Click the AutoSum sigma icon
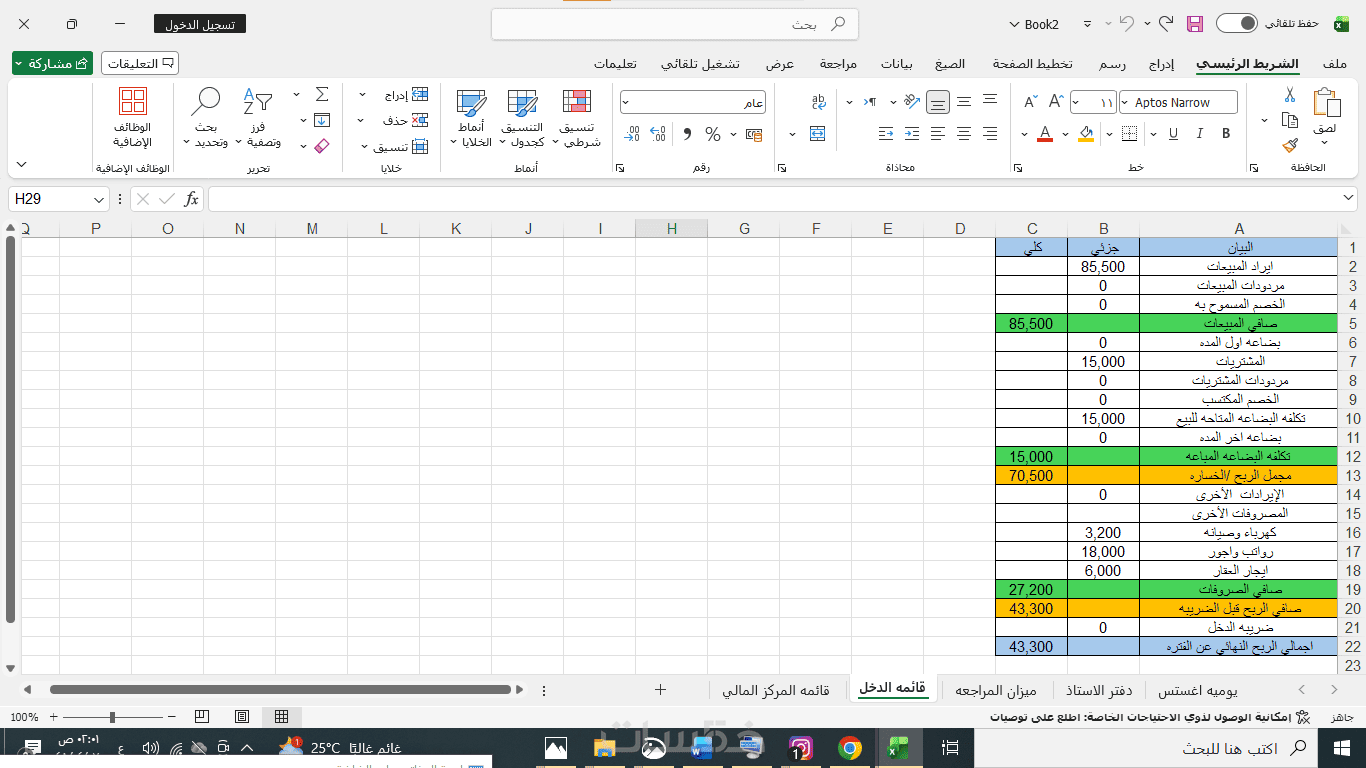The height and width of the screenshot is (768, 1366). (x=321, y=94)
